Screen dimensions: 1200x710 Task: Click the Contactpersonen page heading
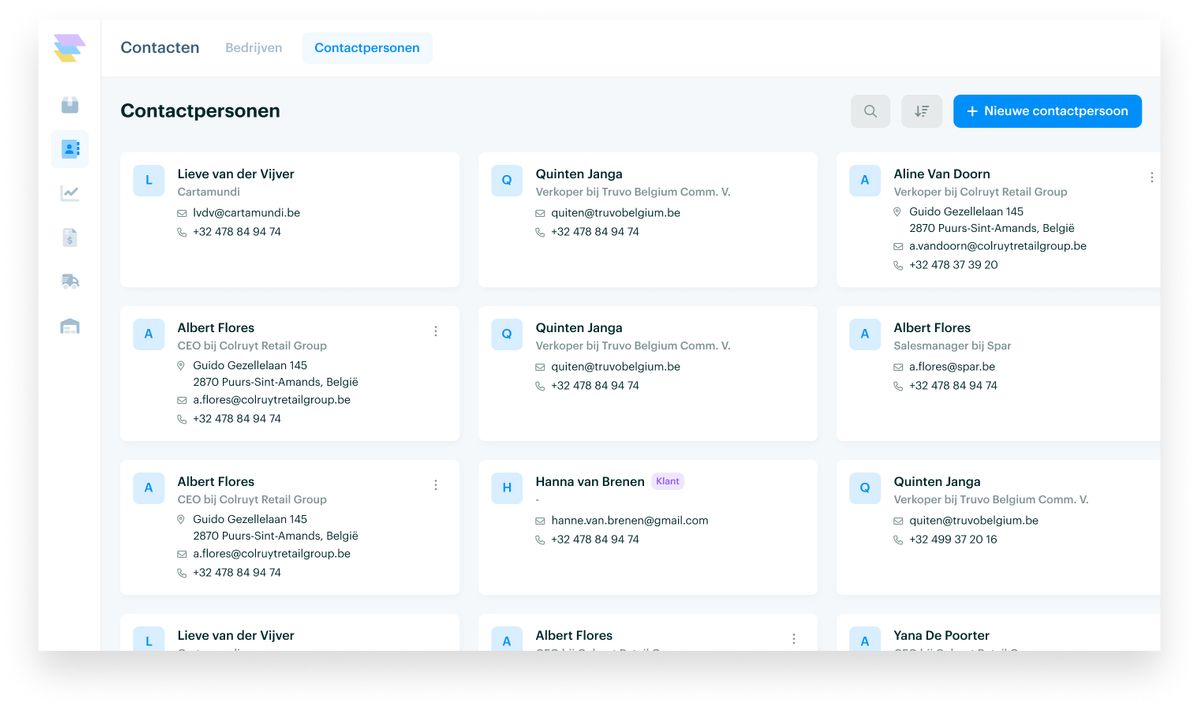200,111
